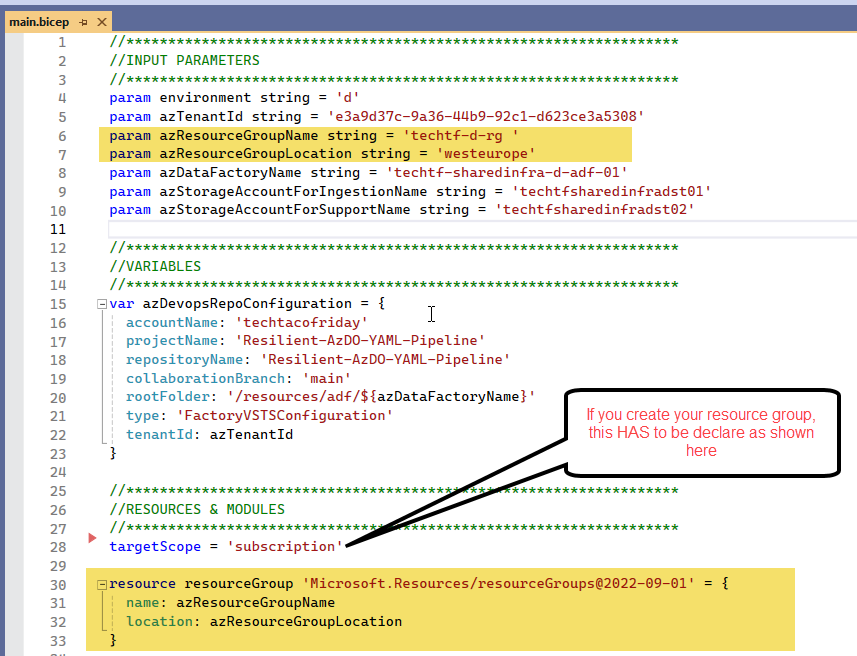Click 'techtfsharedinfradst02' value
Screen dimensions: 857x656
pyautogui.click(x=595, y=210)
